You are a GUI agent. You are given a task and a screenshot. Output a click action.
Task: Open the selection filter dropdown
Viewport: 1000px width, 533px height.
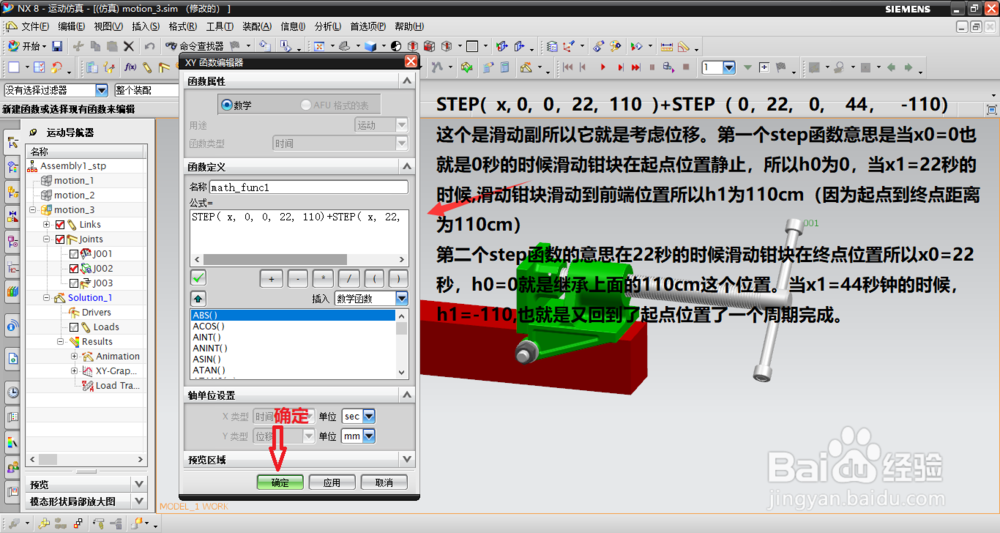pos(101,90)
